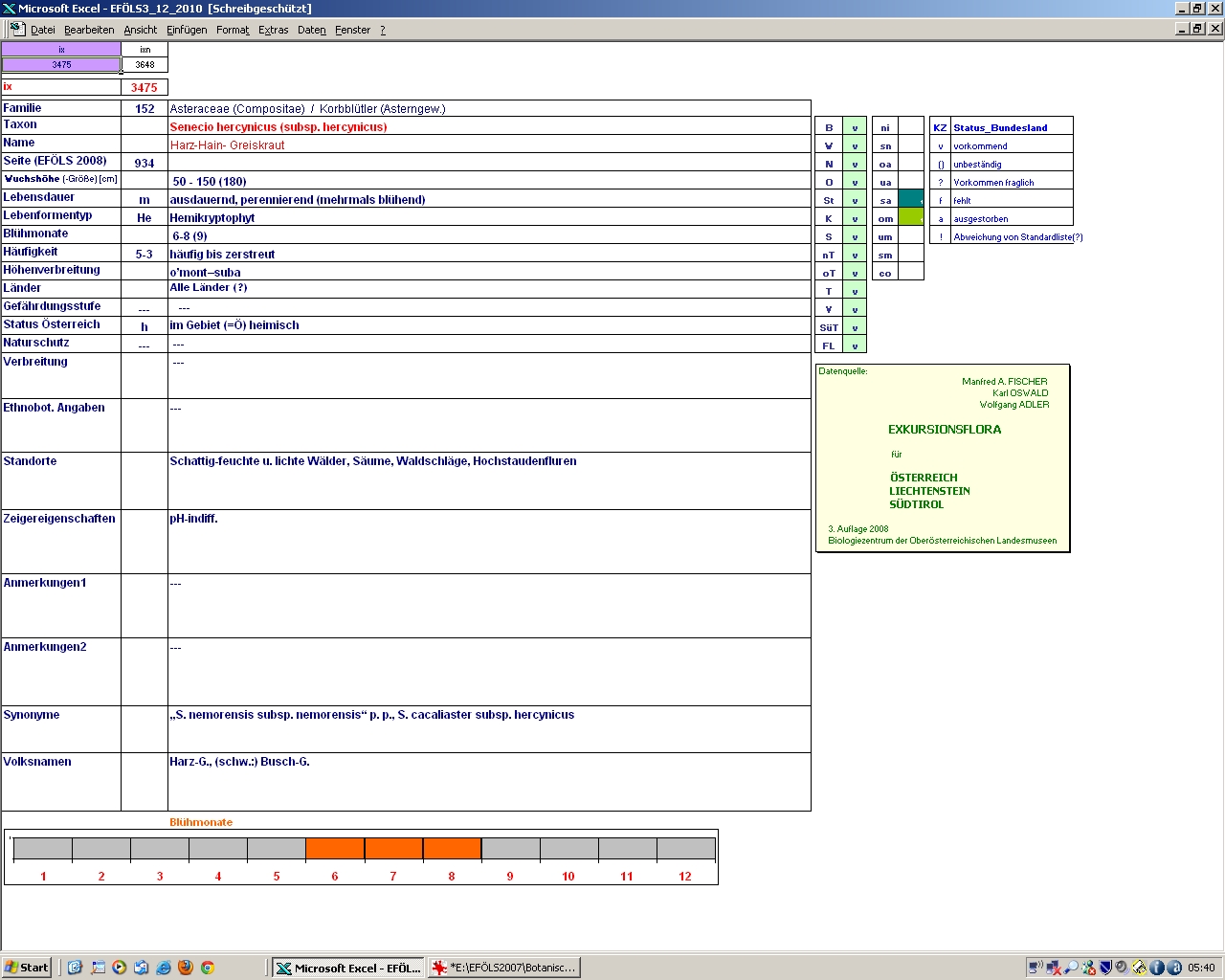This screenshot has height=980, width=1225.
Task: Open the Ansicht menu
Action: point(141,30)
